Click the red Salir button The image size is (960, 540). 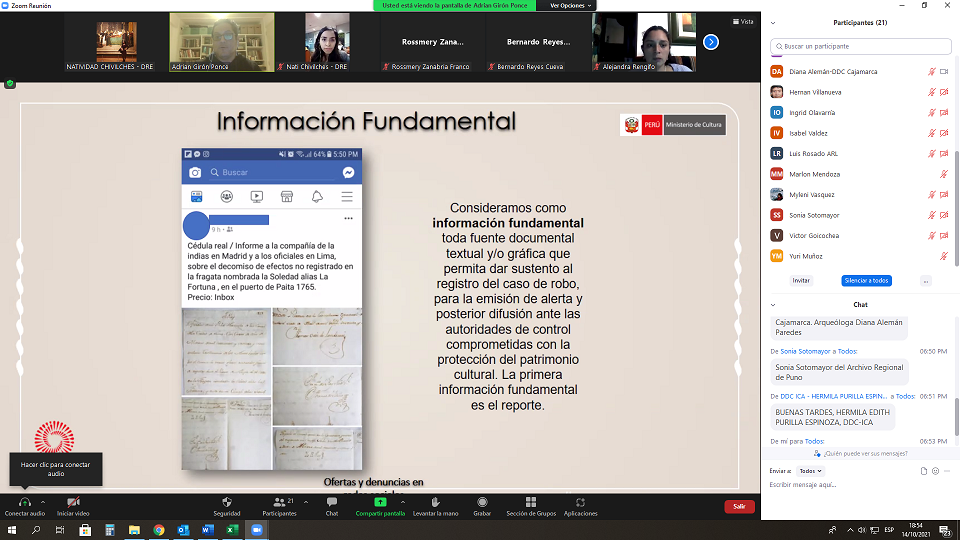click(x=739, y=506)
